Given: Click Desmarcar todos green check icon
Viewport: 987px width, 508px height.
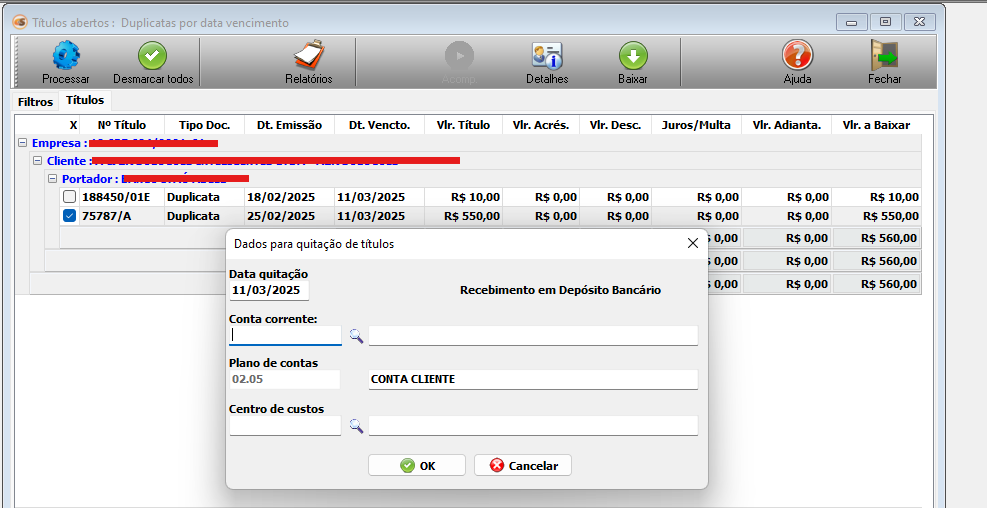Looking at the screenshot, I should (153, 56).
